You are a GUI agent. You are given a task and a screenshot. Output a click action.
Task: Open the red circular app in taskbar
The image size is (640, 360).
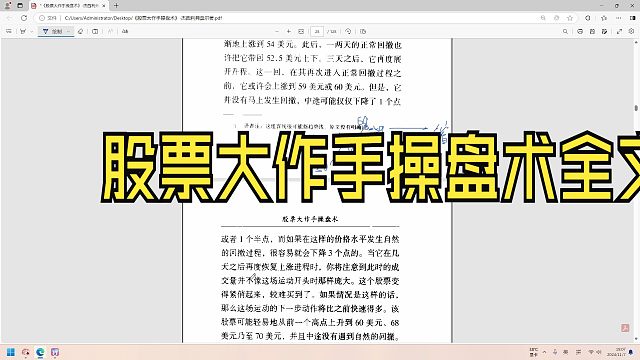(x=26, y=352)
